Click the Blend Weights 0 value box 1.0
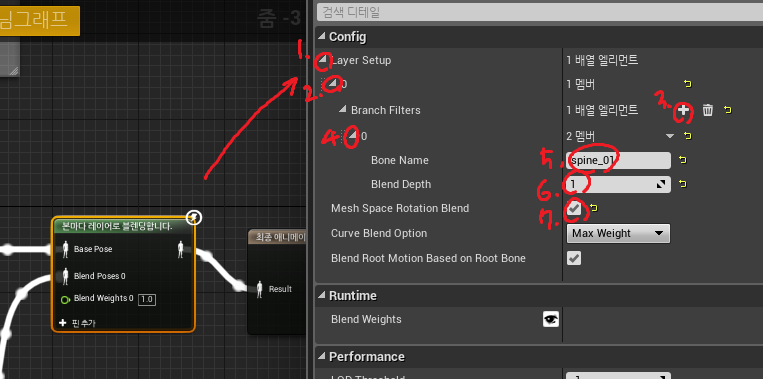Screen dimensions: 763x379 coord(146,300)
